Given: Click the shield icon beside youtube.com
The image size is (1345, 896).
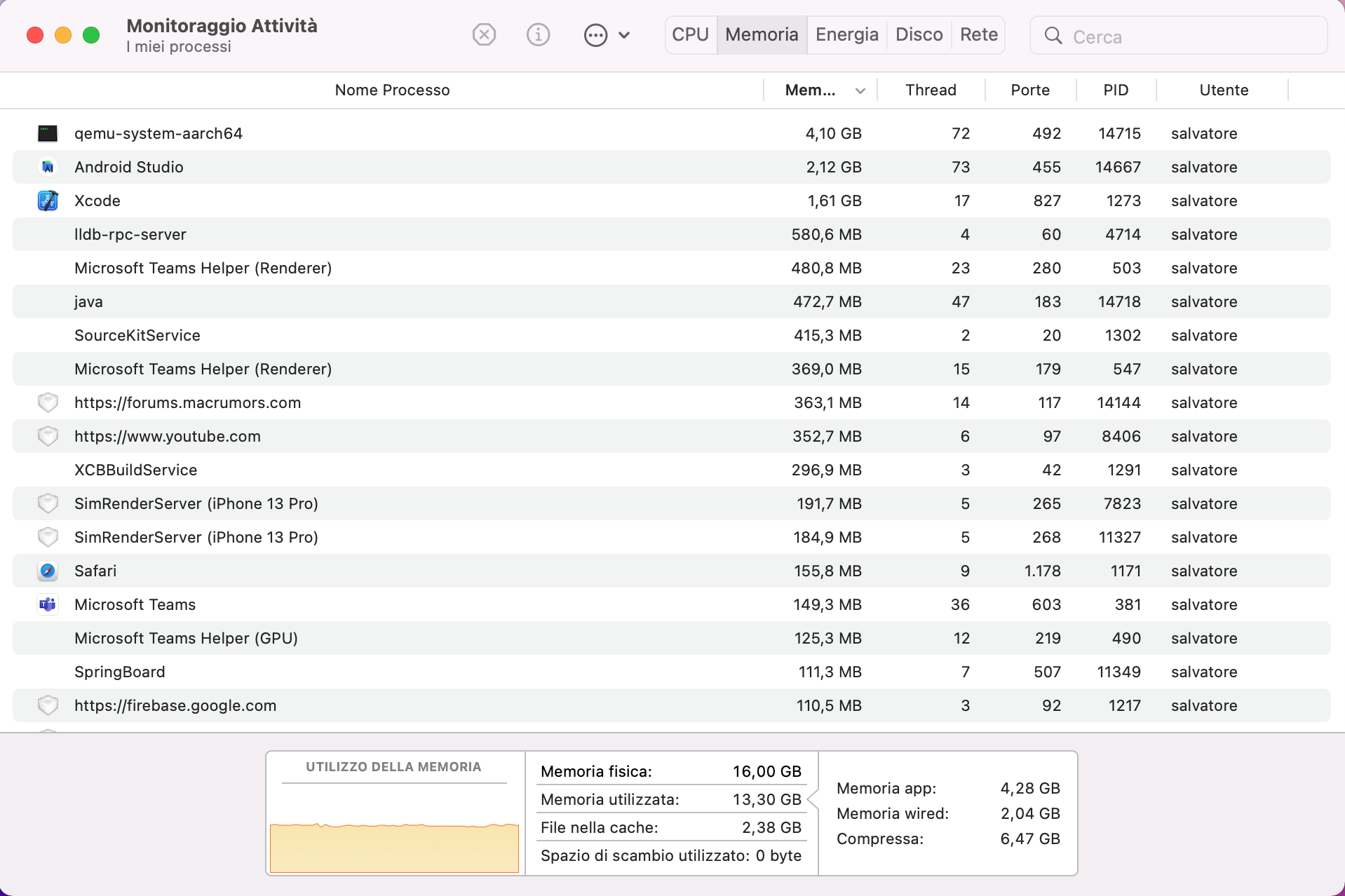Looking at the screenshot, I should [48, 436].
